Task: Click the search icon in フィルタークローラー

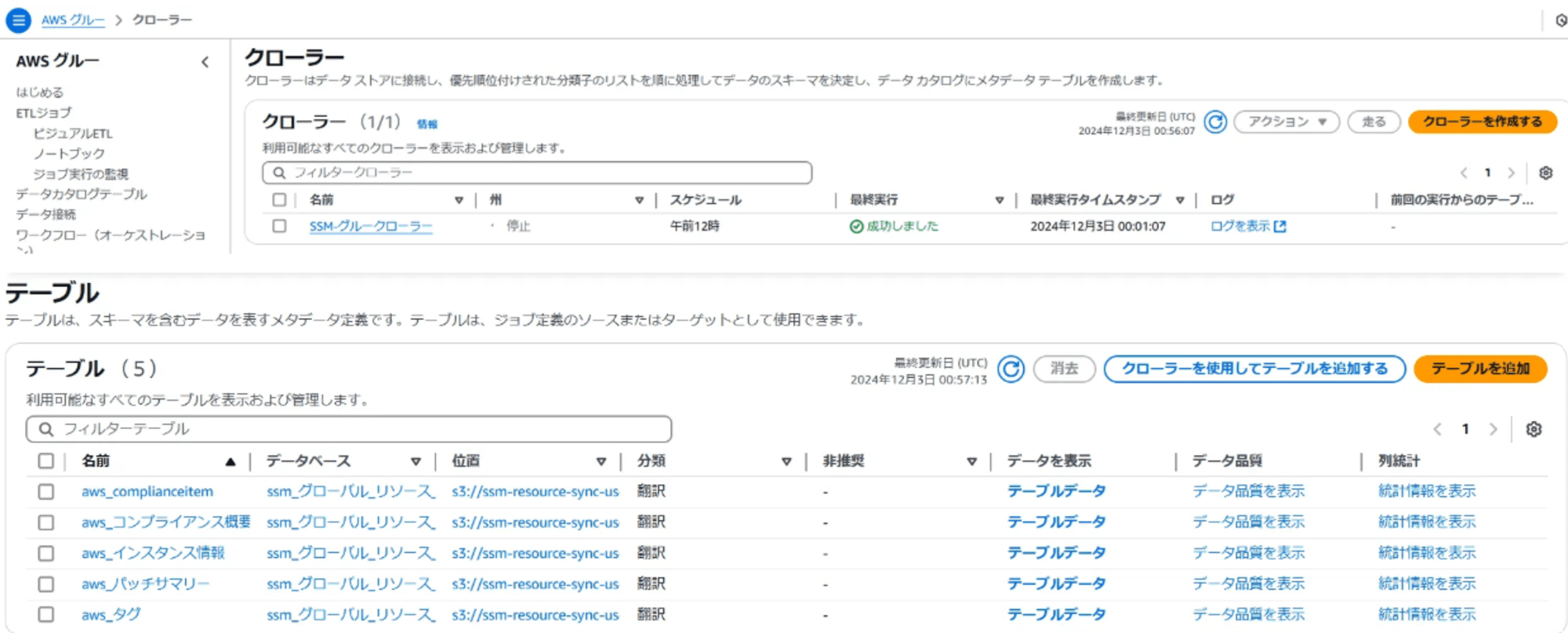Action: (279, 173)
